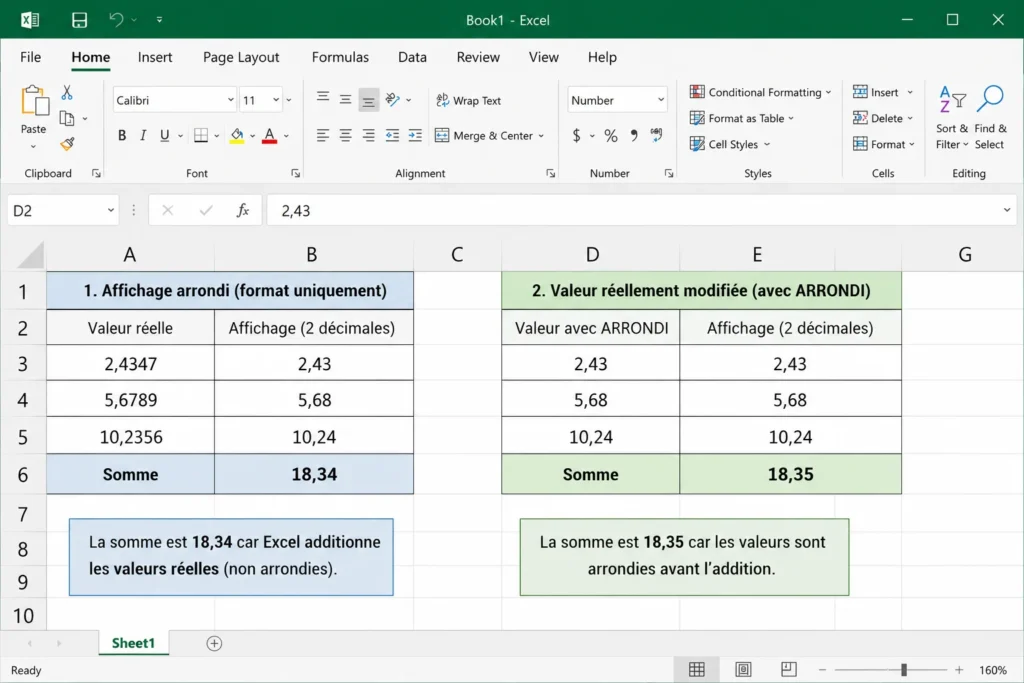Image resolution: width=1024 pixels, height=683 pixels.
Task: Click the Increase Decimal icon
Action: coord(656,135)
